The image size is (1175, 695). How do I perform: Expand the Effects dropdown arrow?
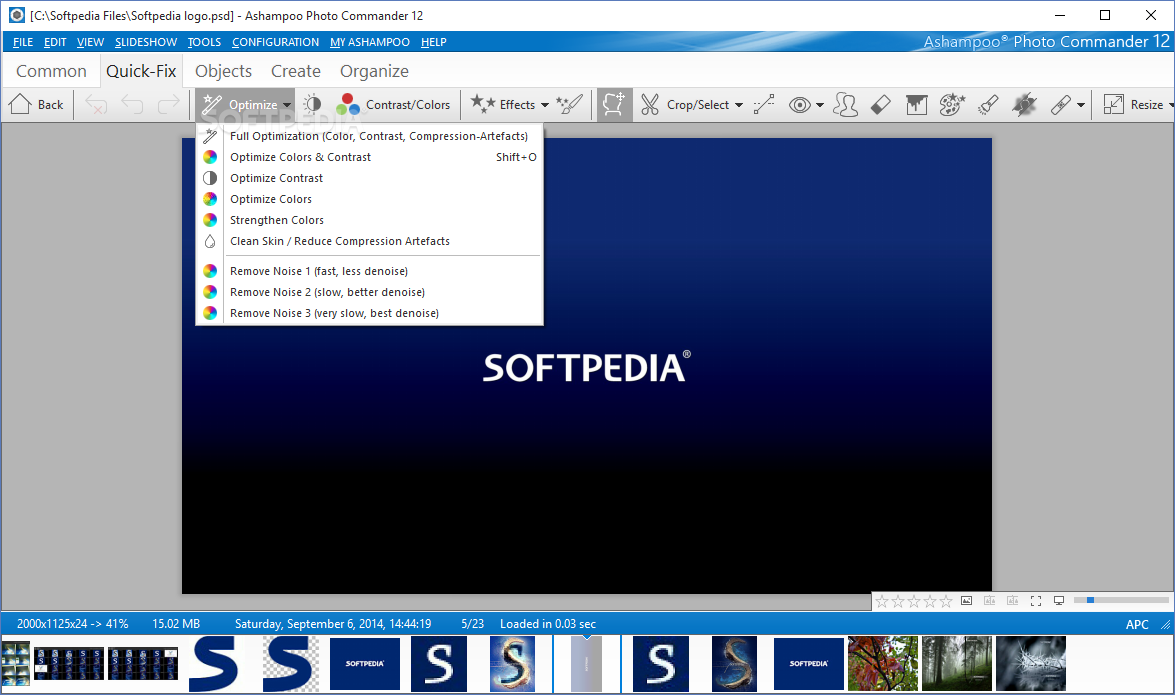(545, 105)
